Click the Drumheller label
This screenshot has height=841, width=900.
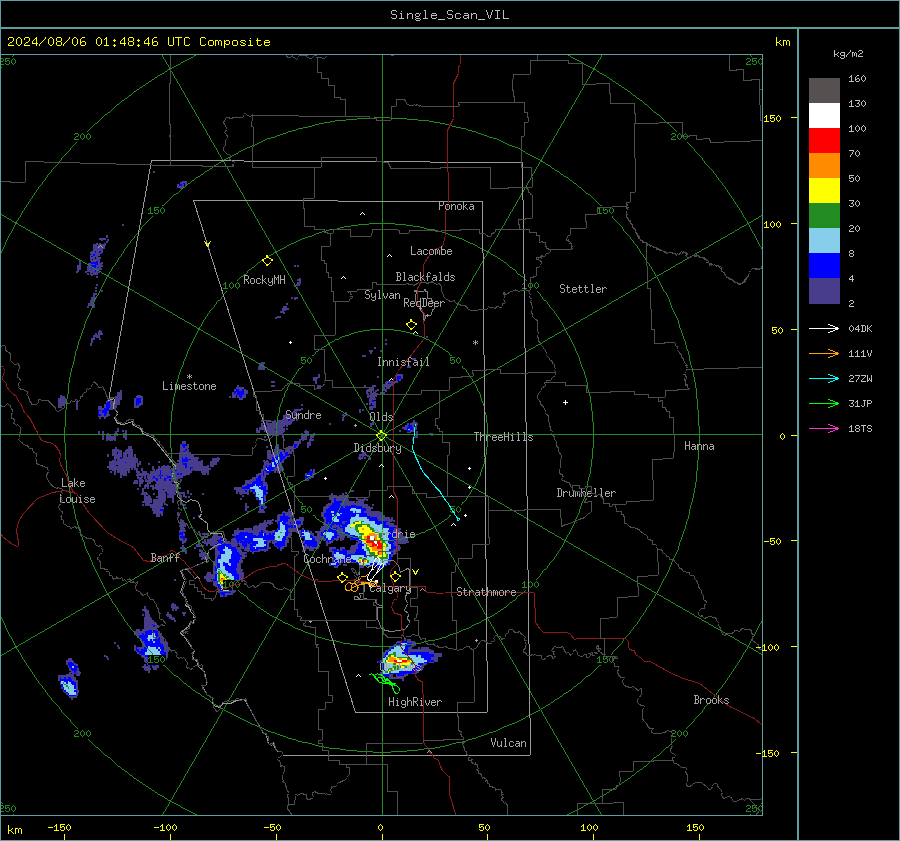click(586, 493)
